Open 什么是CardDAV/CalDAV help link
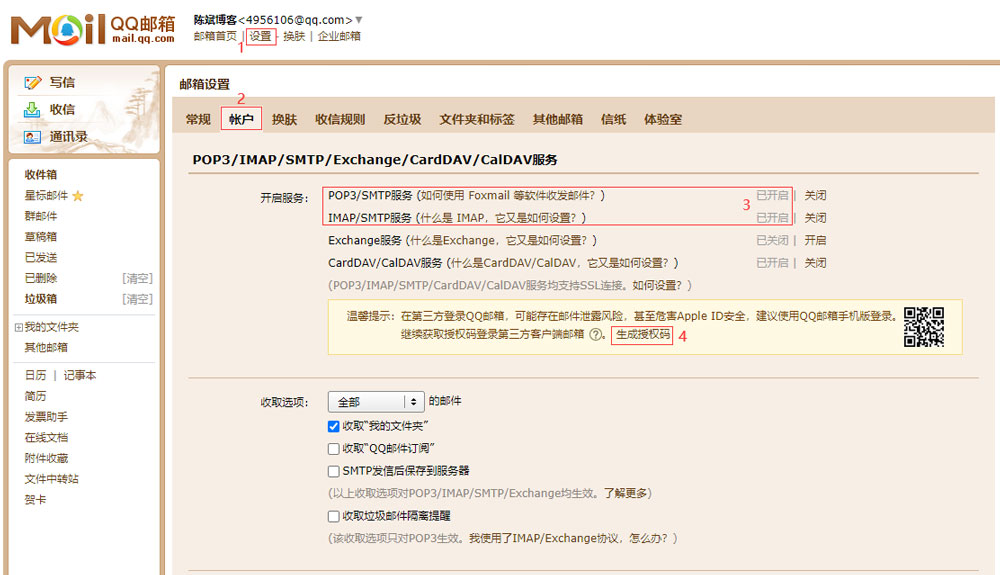 (x=562, y=263)
